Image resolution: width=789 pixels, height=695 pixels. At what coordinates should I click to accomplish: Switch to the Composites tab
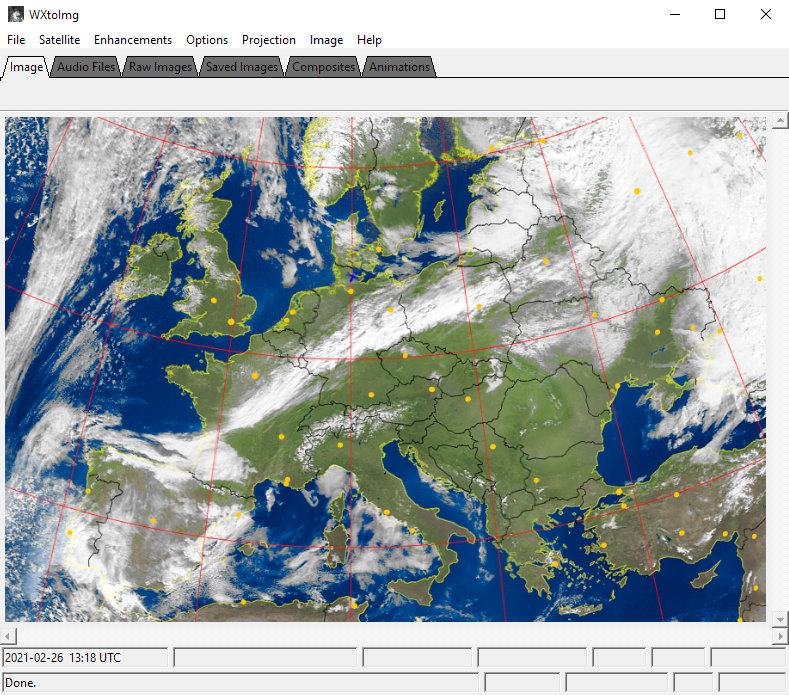[x=323, y=67]
